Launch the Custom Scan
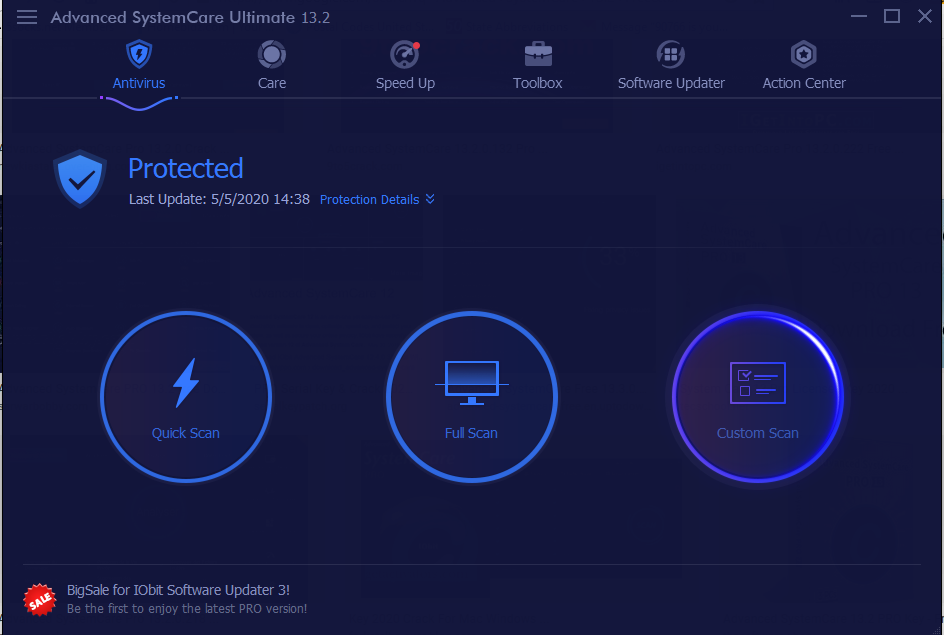The width and height of the screenshot is (944, 635). [758, 397]
